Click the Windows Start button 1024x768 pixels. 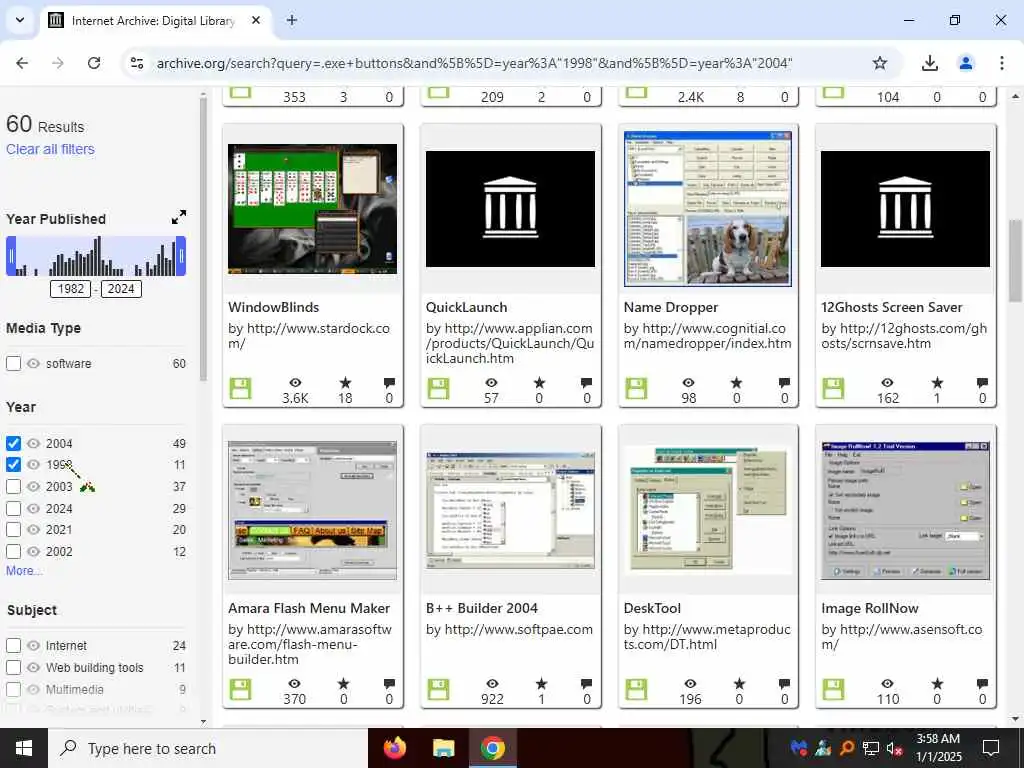(x=24, y=748)
